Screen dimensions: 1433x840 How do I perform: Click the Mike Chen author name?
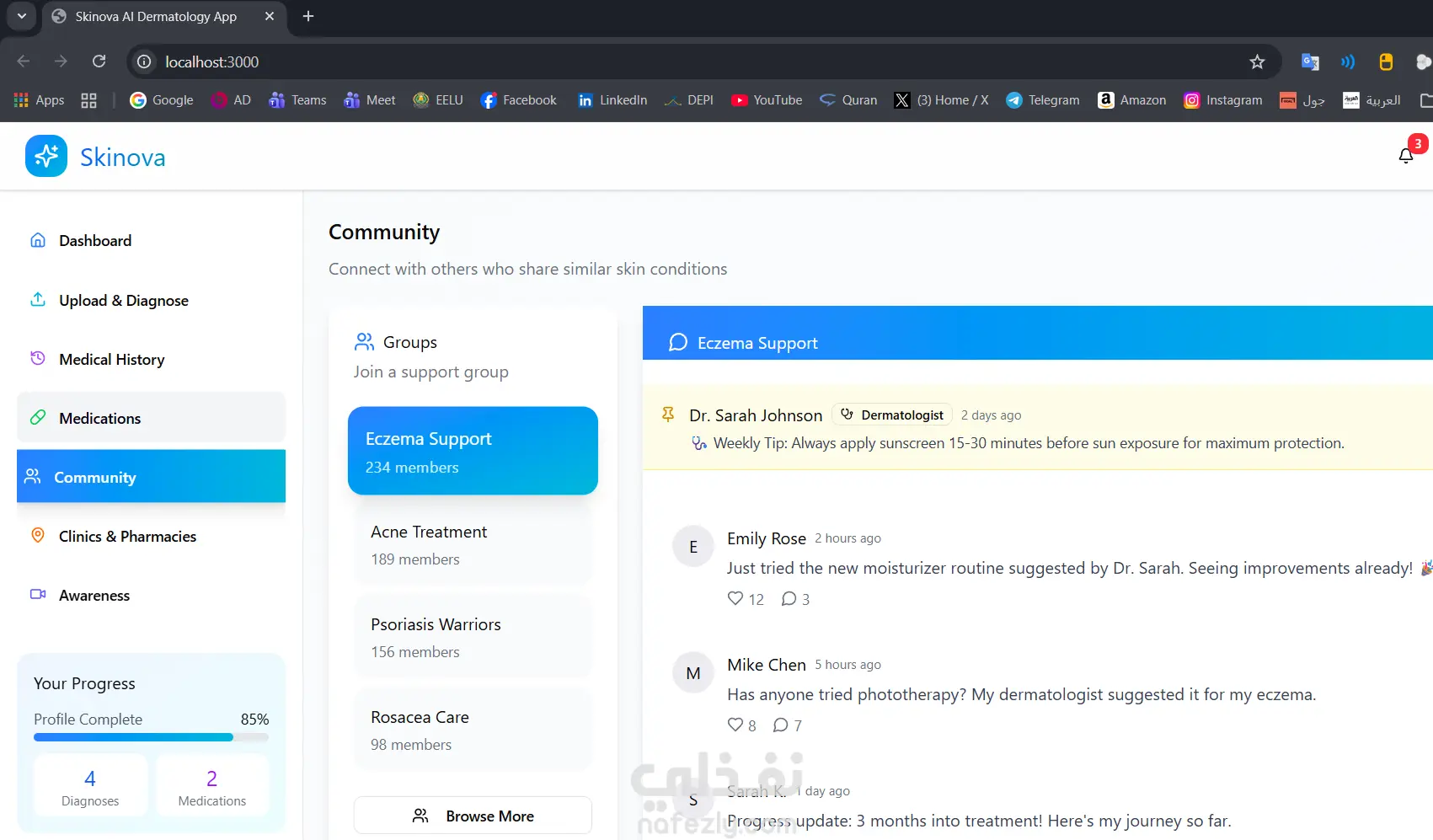[x=767, y=665]
